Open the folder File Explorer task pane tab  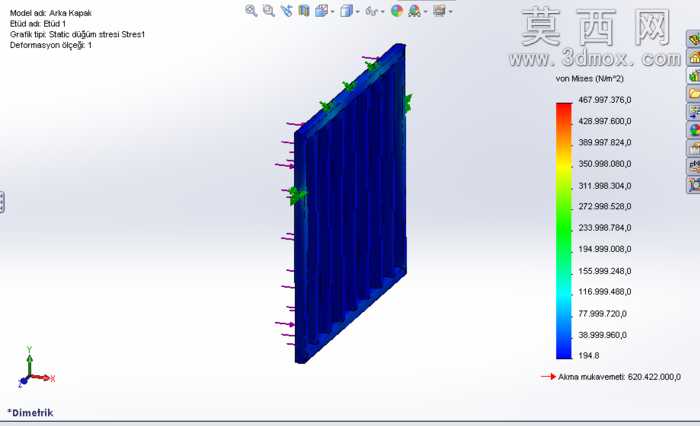tap(693, 94)
